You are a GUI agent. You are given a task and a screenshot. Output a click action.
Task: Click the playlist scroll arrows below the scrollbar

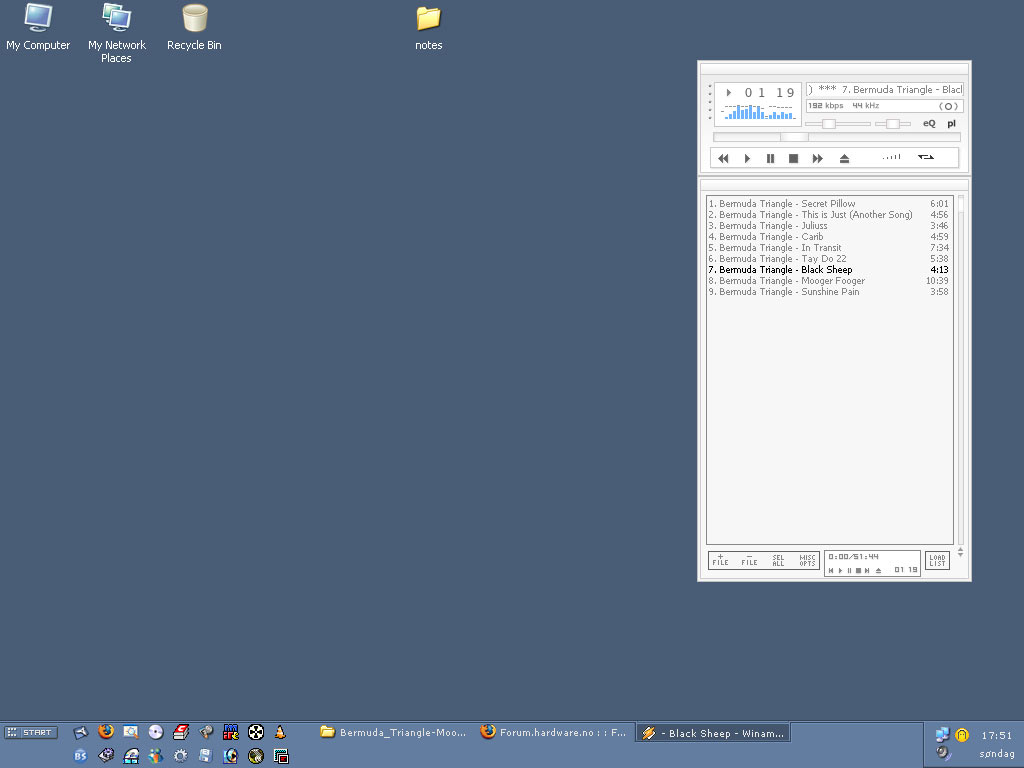click(x=960, y=552)
